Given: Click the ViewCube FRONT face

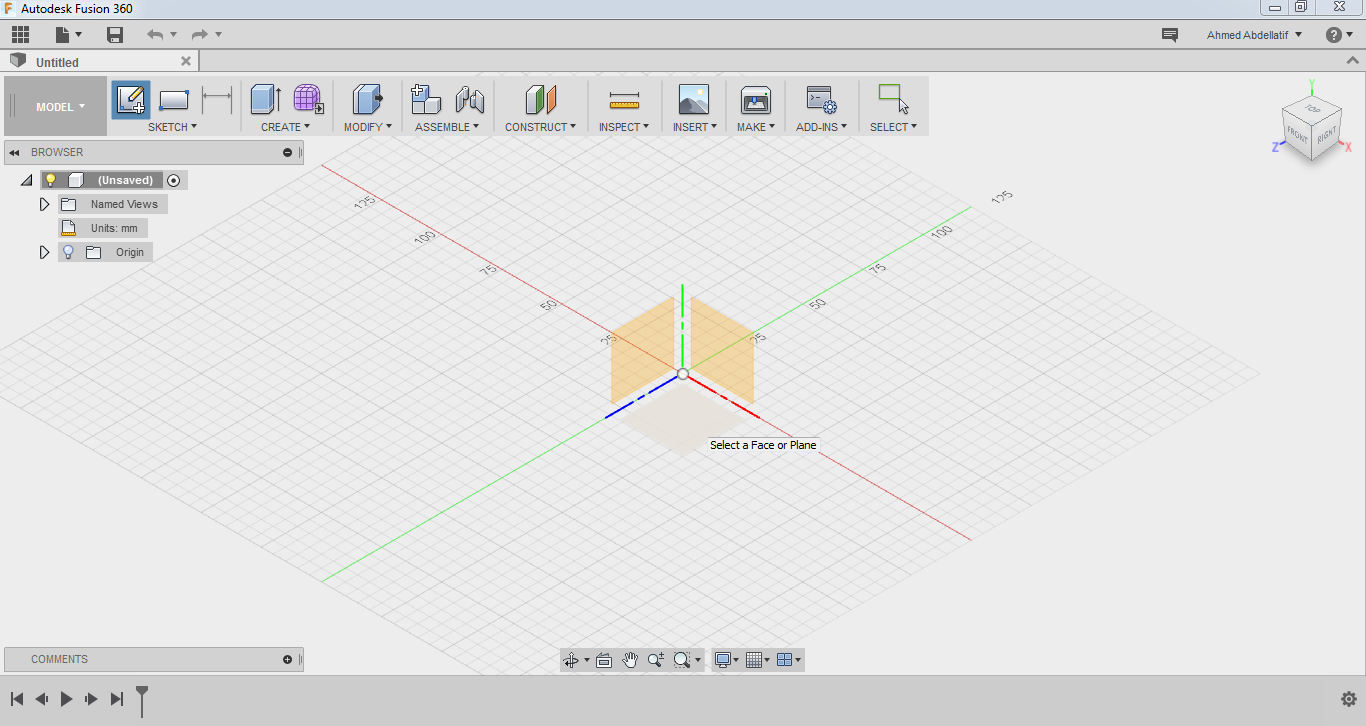Looking at the screenshot, I should coord(1297,133).
